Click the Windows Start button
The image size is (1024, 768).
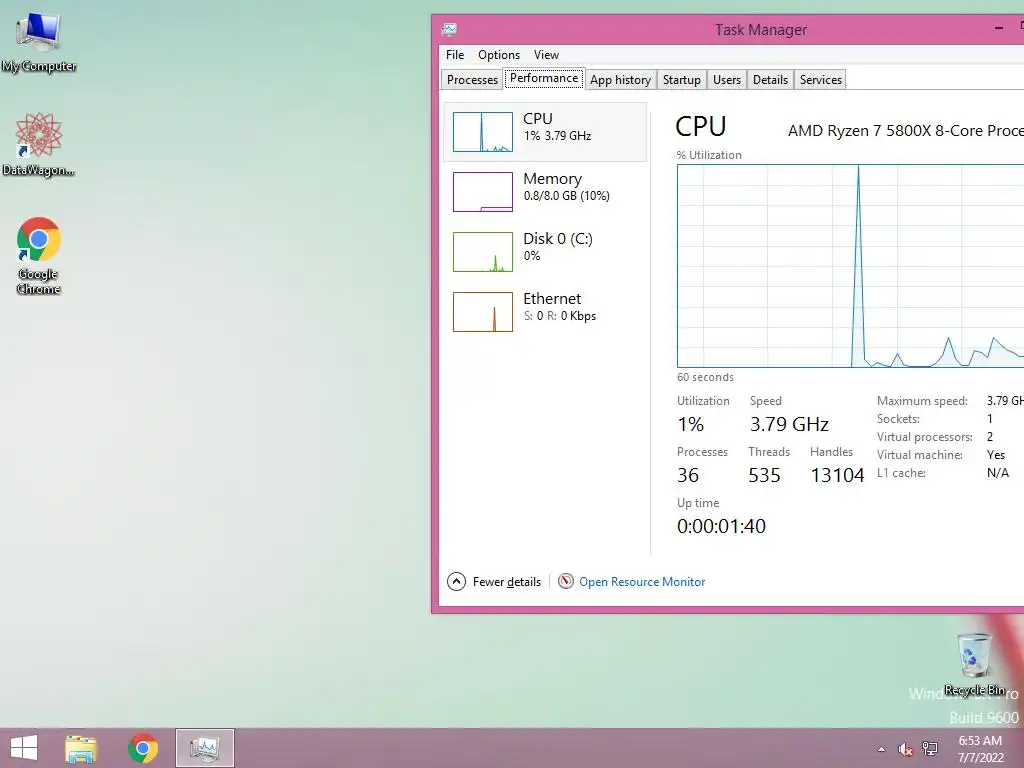(x=24, y=748)
